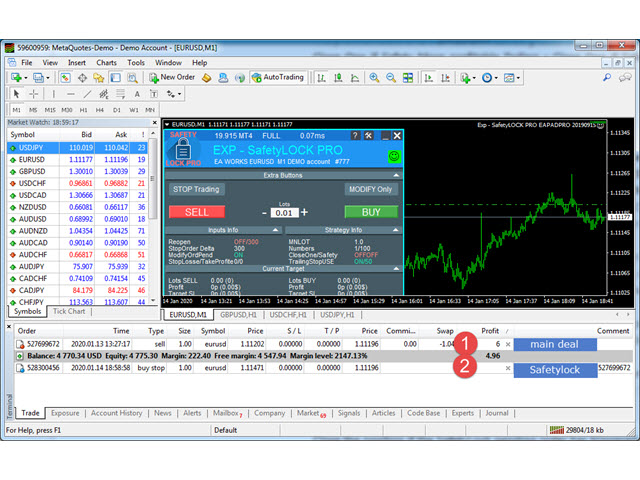
Task: Switch chart to H4 timeframe
Action: (100, 110)
